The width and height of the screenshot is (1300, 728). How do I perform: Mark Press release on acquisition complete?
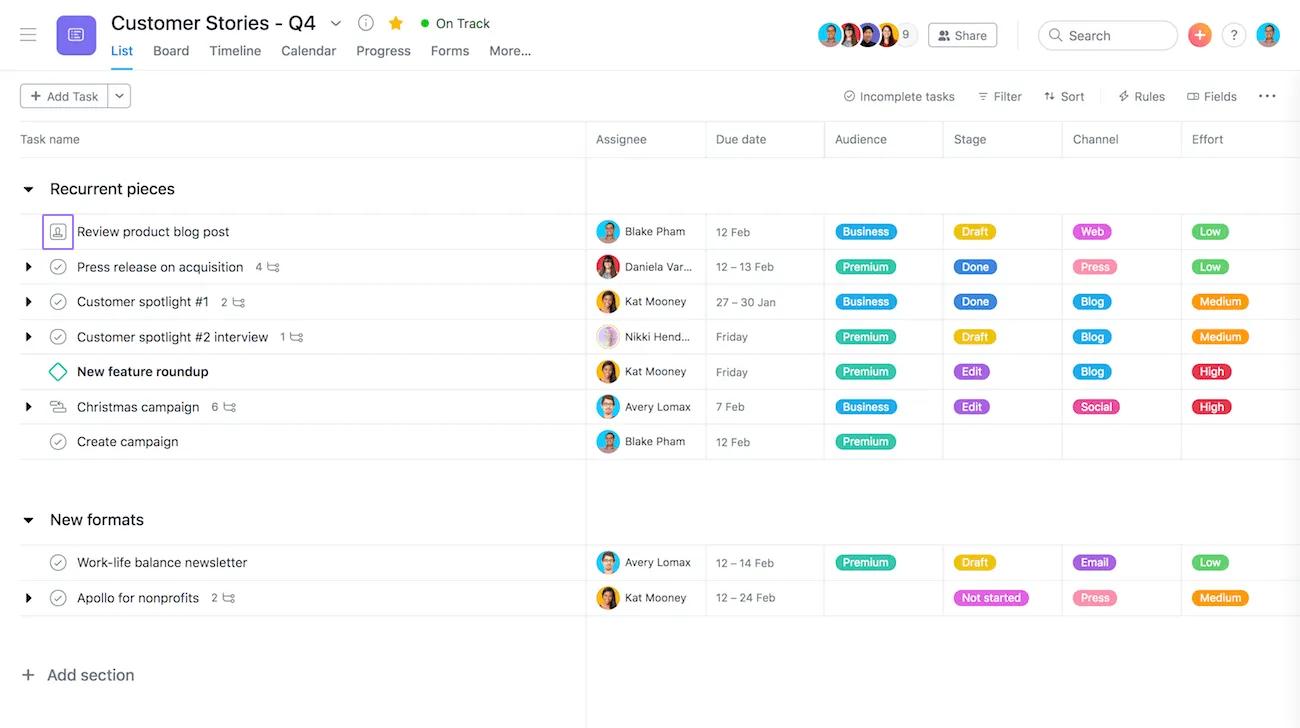tap(58, 267)
